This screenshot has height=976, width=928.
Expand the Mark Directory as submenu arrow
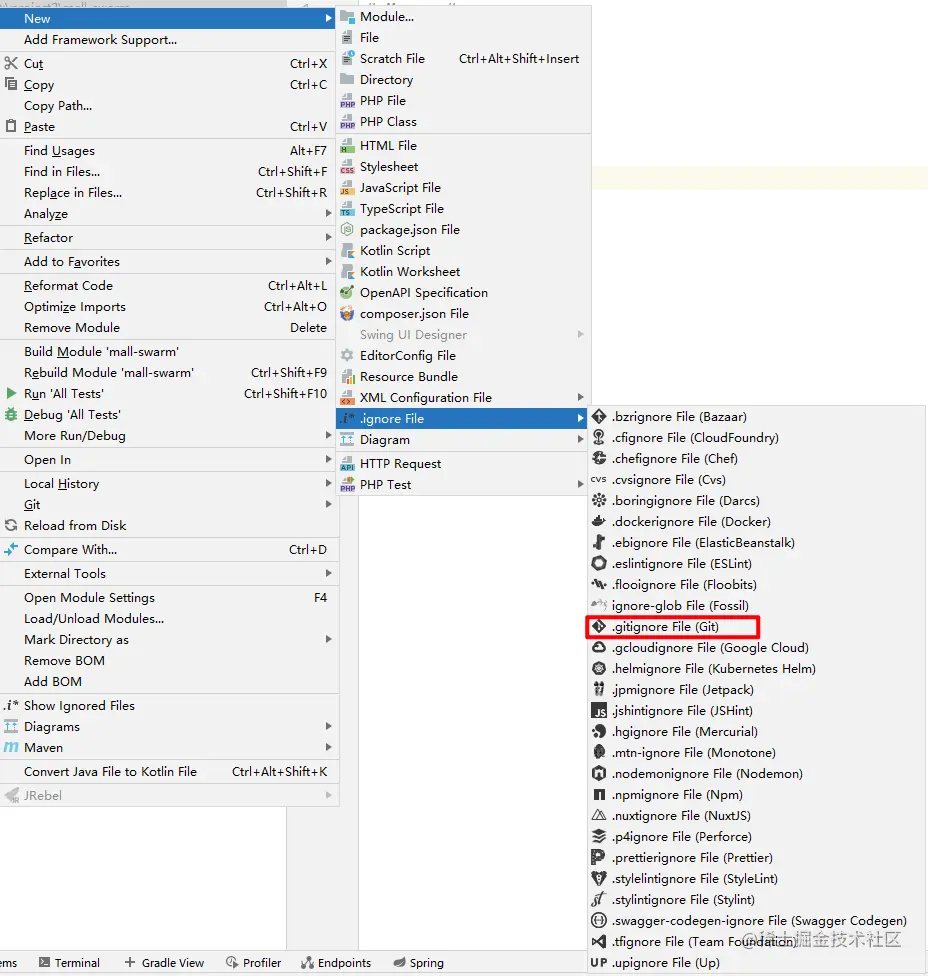[329, 639]
